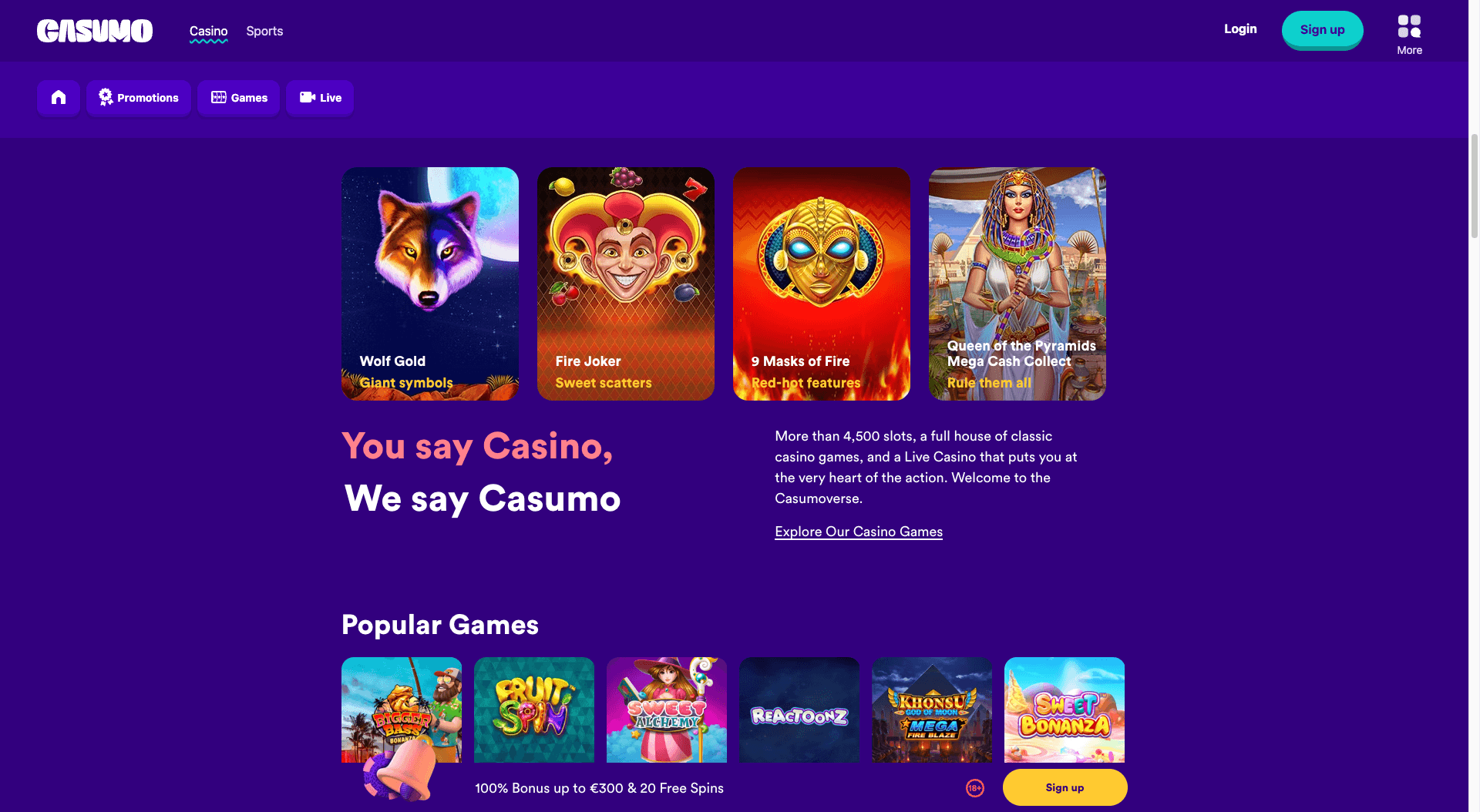
Task: Open the 9 Masks of Fire card
Action: (x=822, y=284)
